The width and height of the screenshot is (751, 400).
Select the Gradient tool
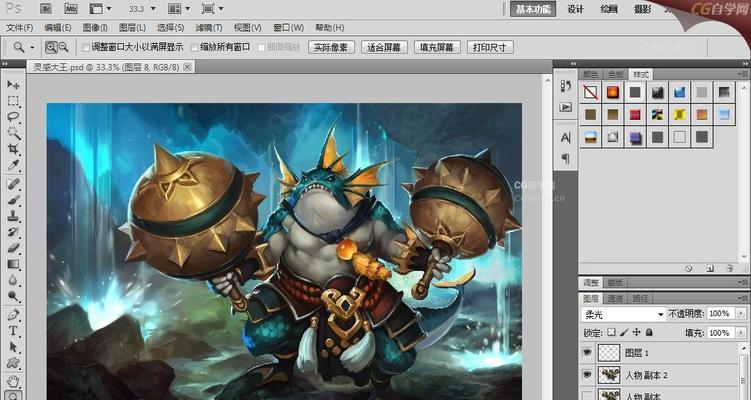pos(13,264)
